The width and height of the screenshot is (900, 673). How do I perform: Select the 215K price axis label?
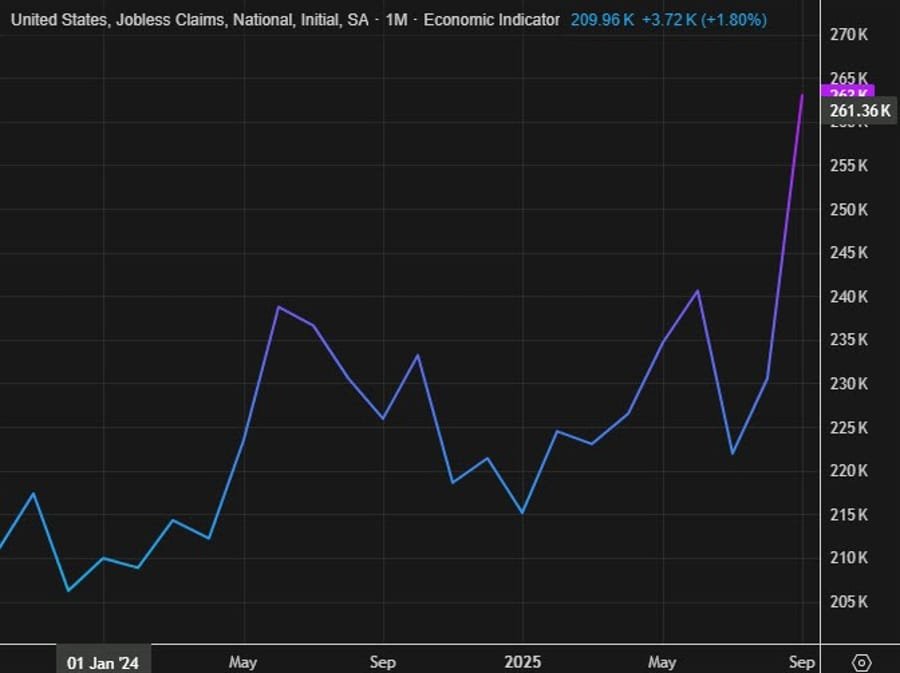(847, 515)
